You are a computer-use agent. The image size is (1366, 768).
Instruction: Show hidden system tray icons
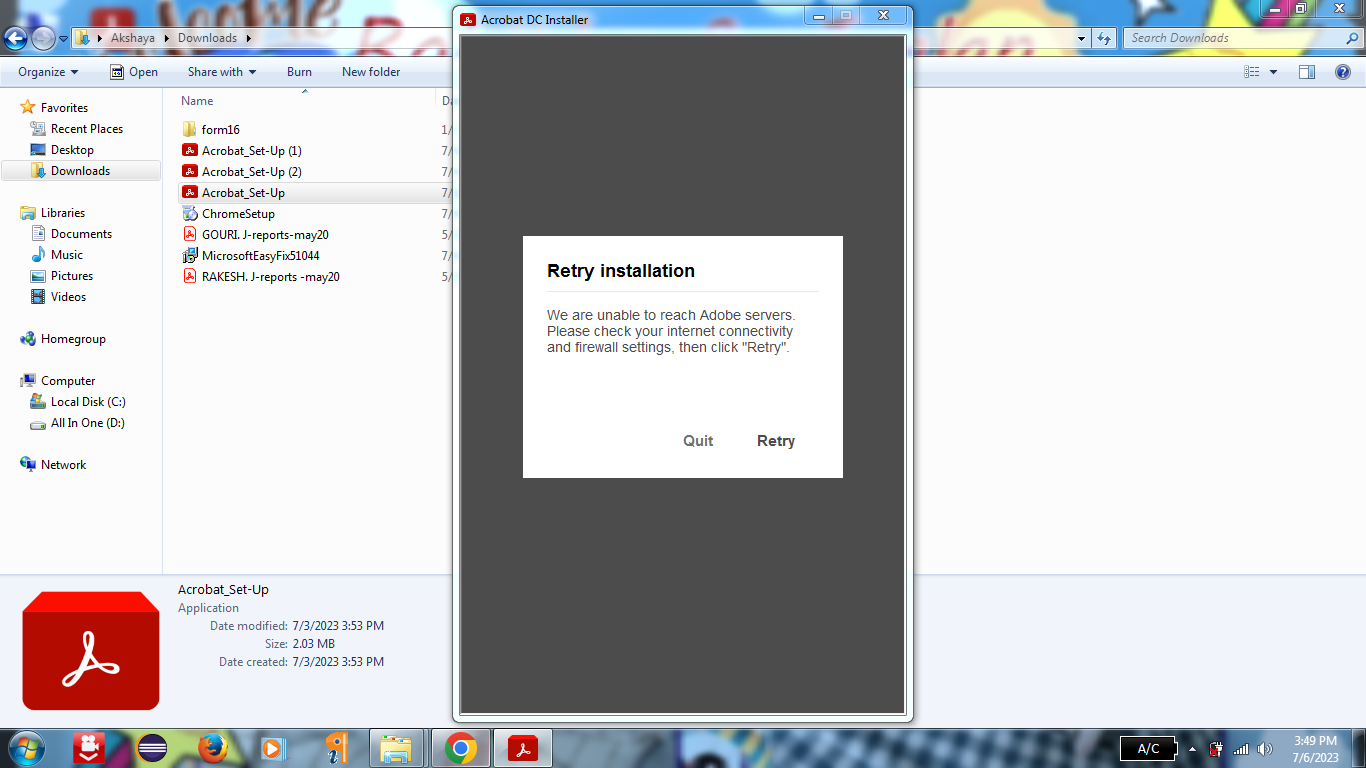1192,748
